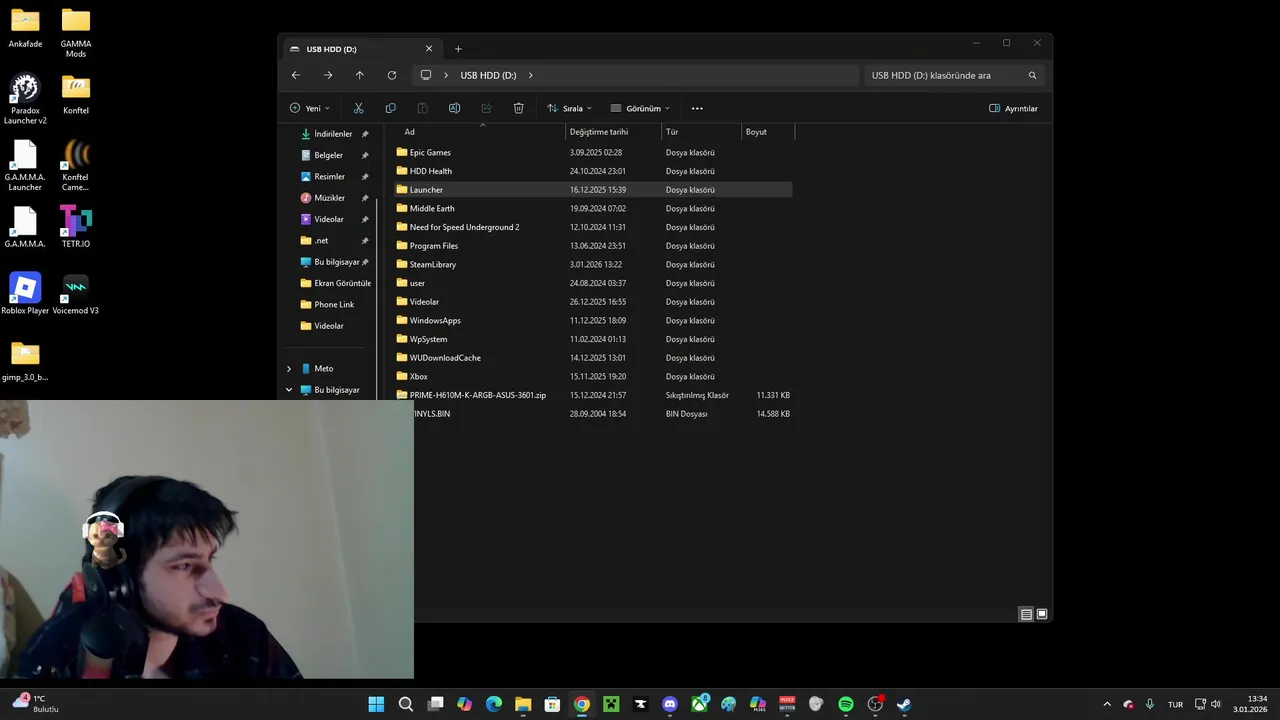Click chevron before USB HDD (D:) in address bar

click(x=446, y=75)
